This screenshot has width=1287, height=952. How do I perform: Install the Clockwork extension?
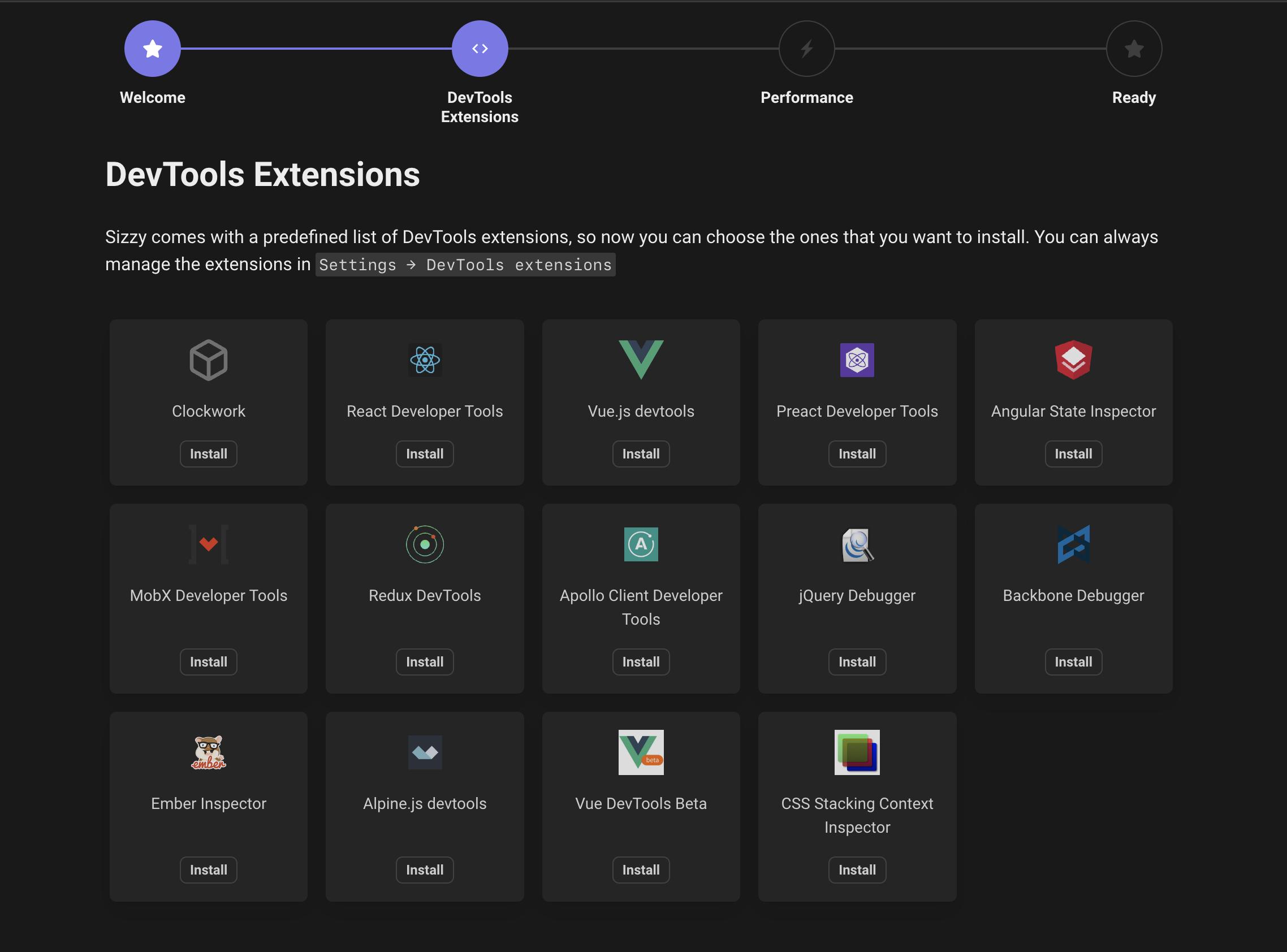[x=208, y=453]
